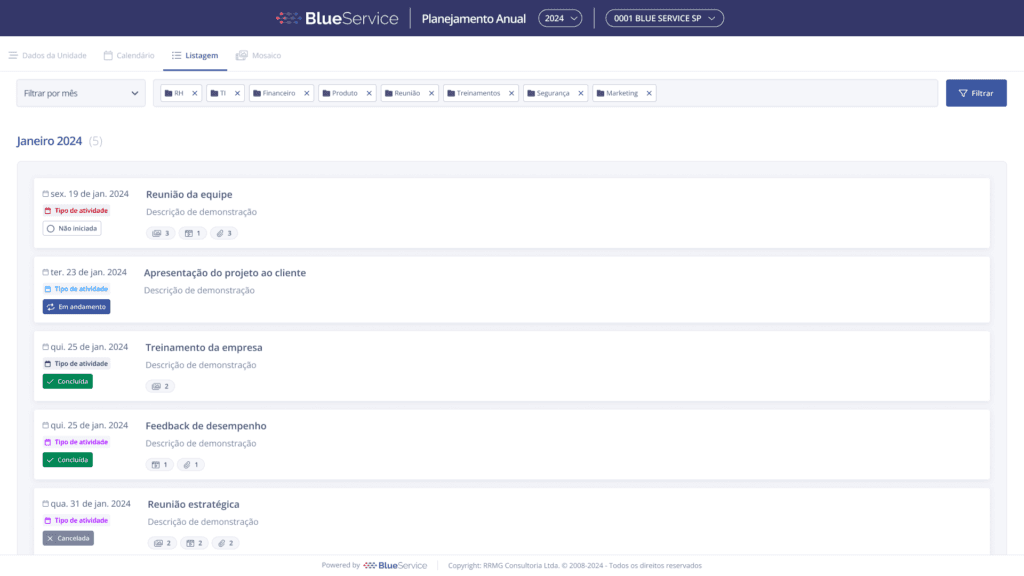Click the Em andamento status badge
Screen dimensions: 1024x576
tap(76, 307)
